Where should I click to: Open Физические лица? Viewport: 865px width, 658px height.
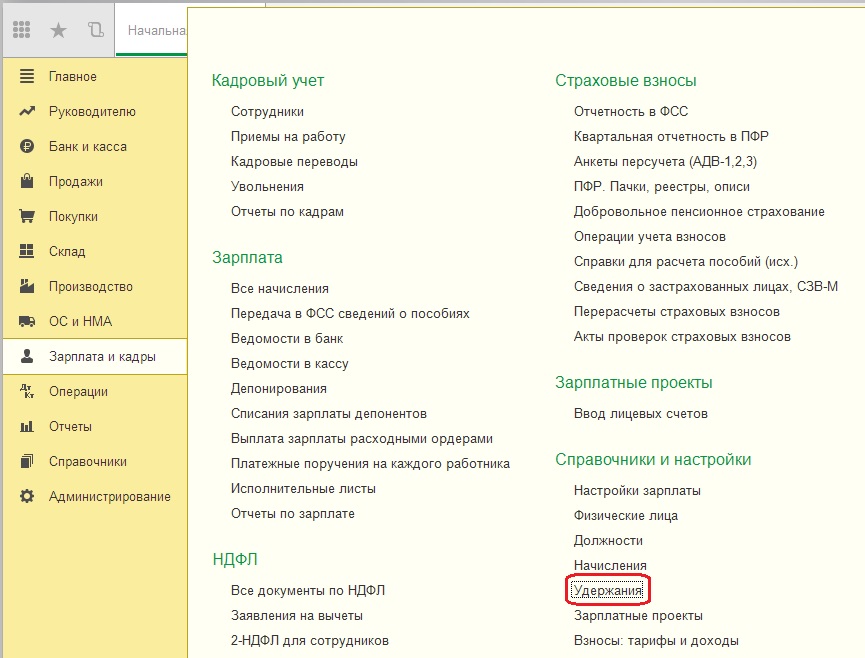(626, 516)
